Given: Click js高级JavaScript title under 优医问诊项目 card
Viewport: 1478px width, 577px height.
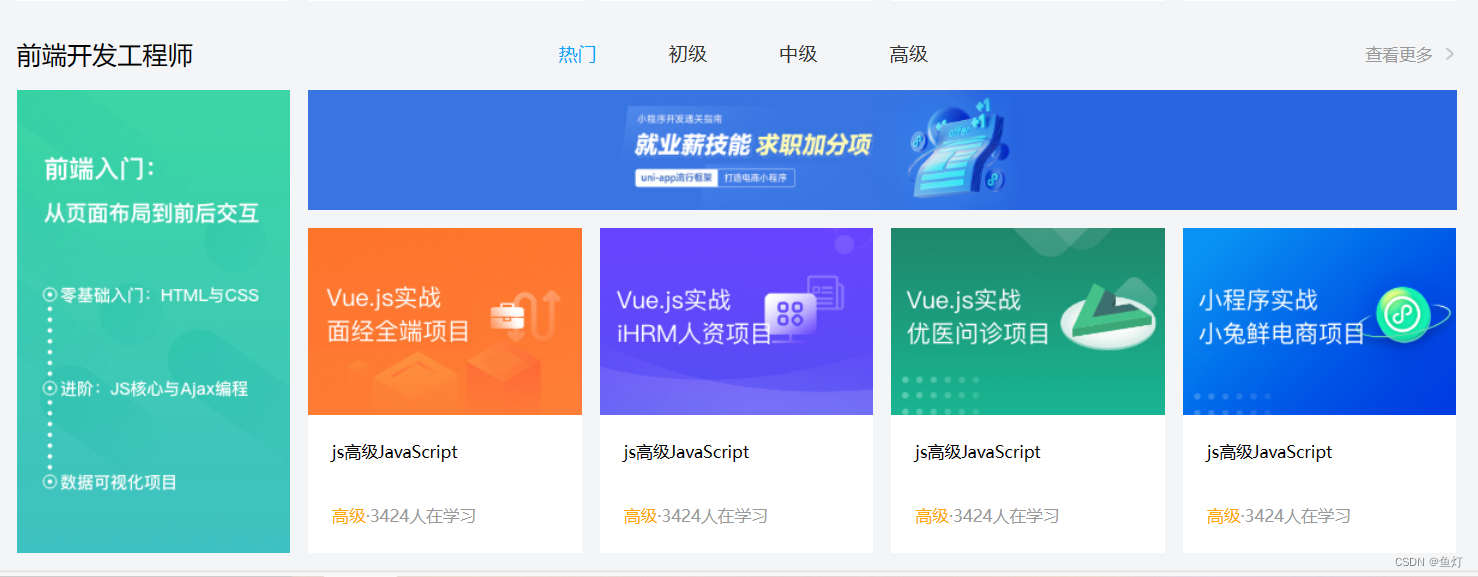Looking at the screenshot, I should click(978, 452).
